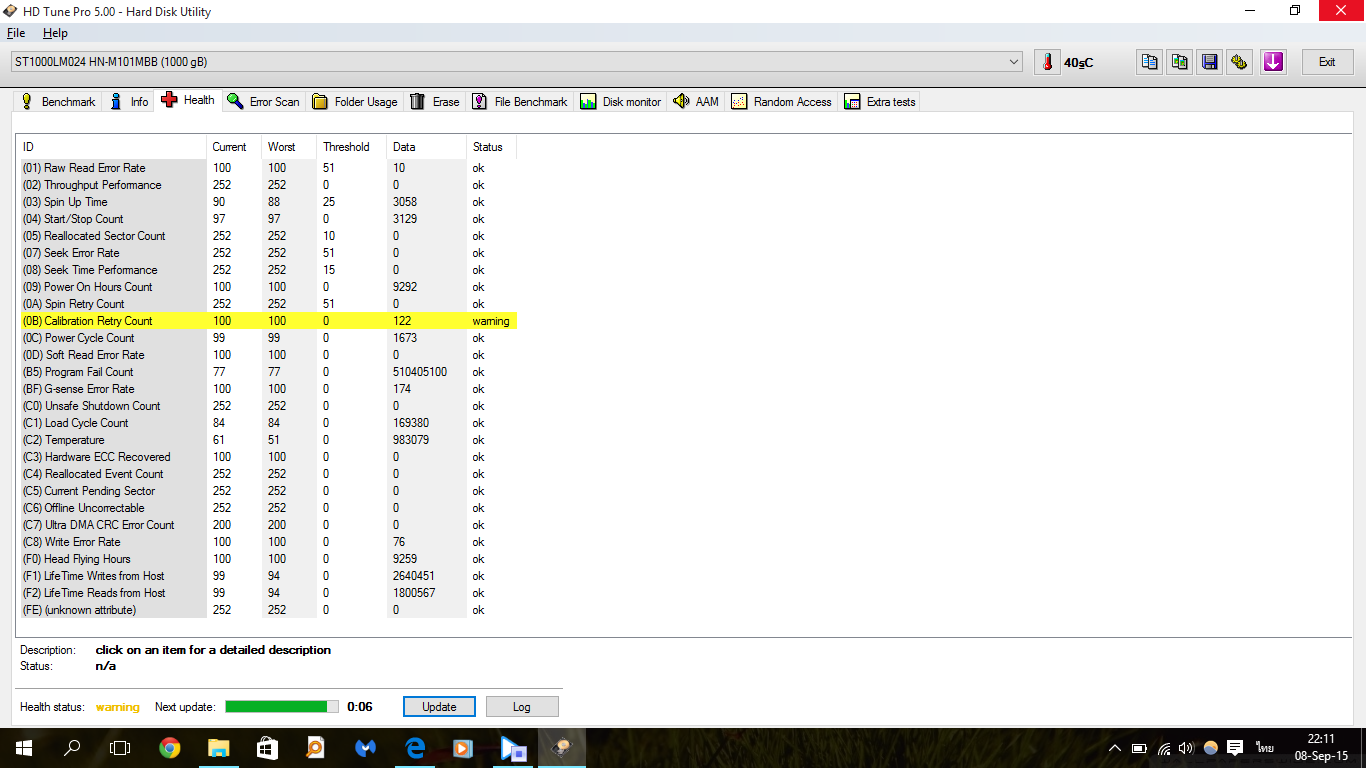Viewport: 1366px width, 768px height.
Task: Select the Calibration Retry Count warning row
Action: coord(269,321)
